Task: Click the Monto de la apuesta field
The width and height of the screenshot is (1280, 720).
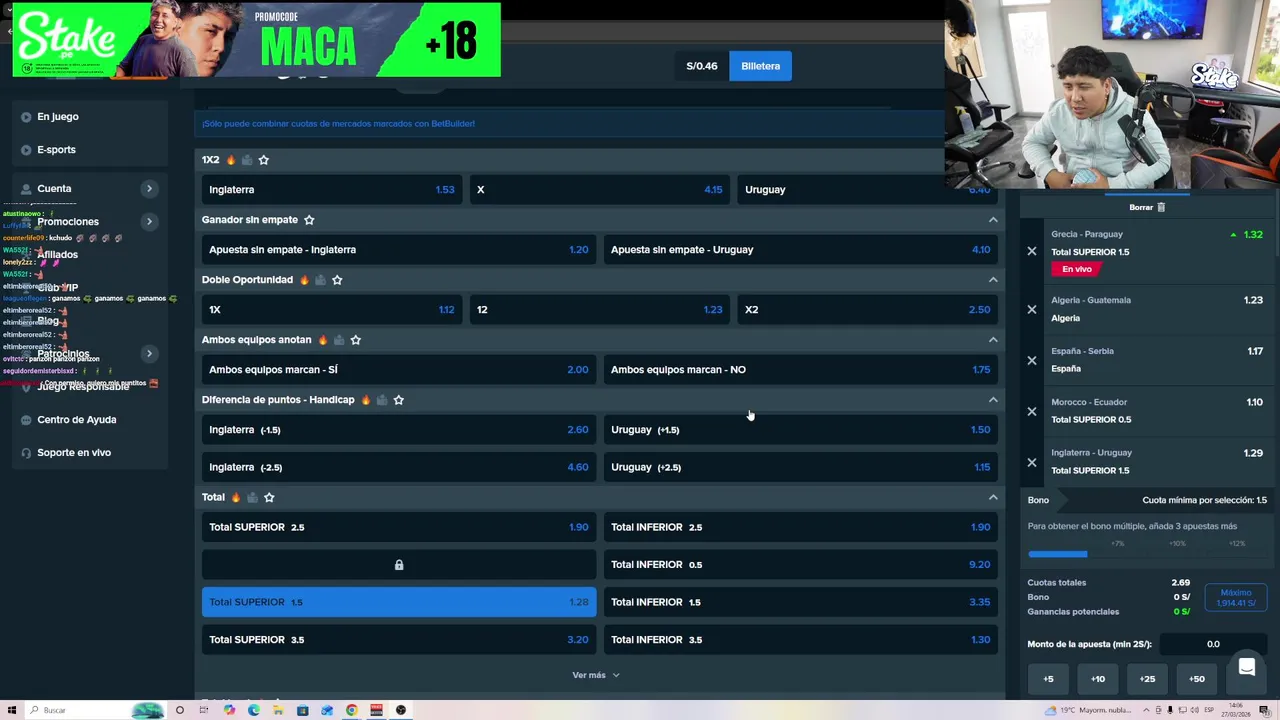Action: click(1212, 645)
